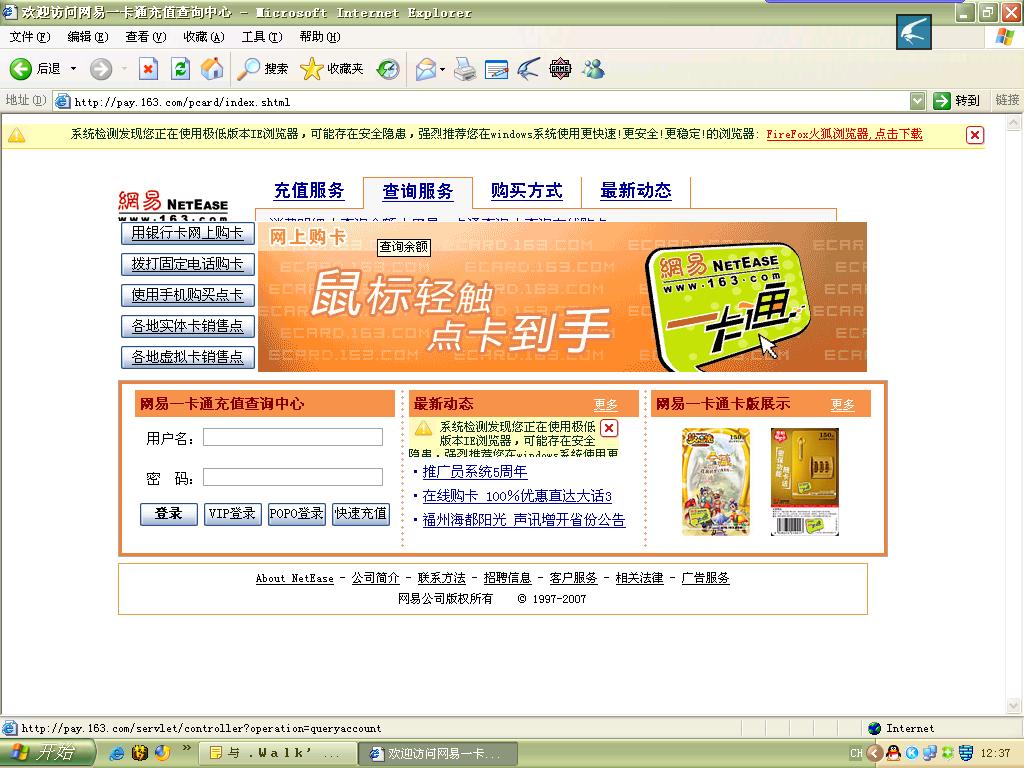Open the Mail button dropdown arrow
1024x768 pixels.
(x=442, y=69)
